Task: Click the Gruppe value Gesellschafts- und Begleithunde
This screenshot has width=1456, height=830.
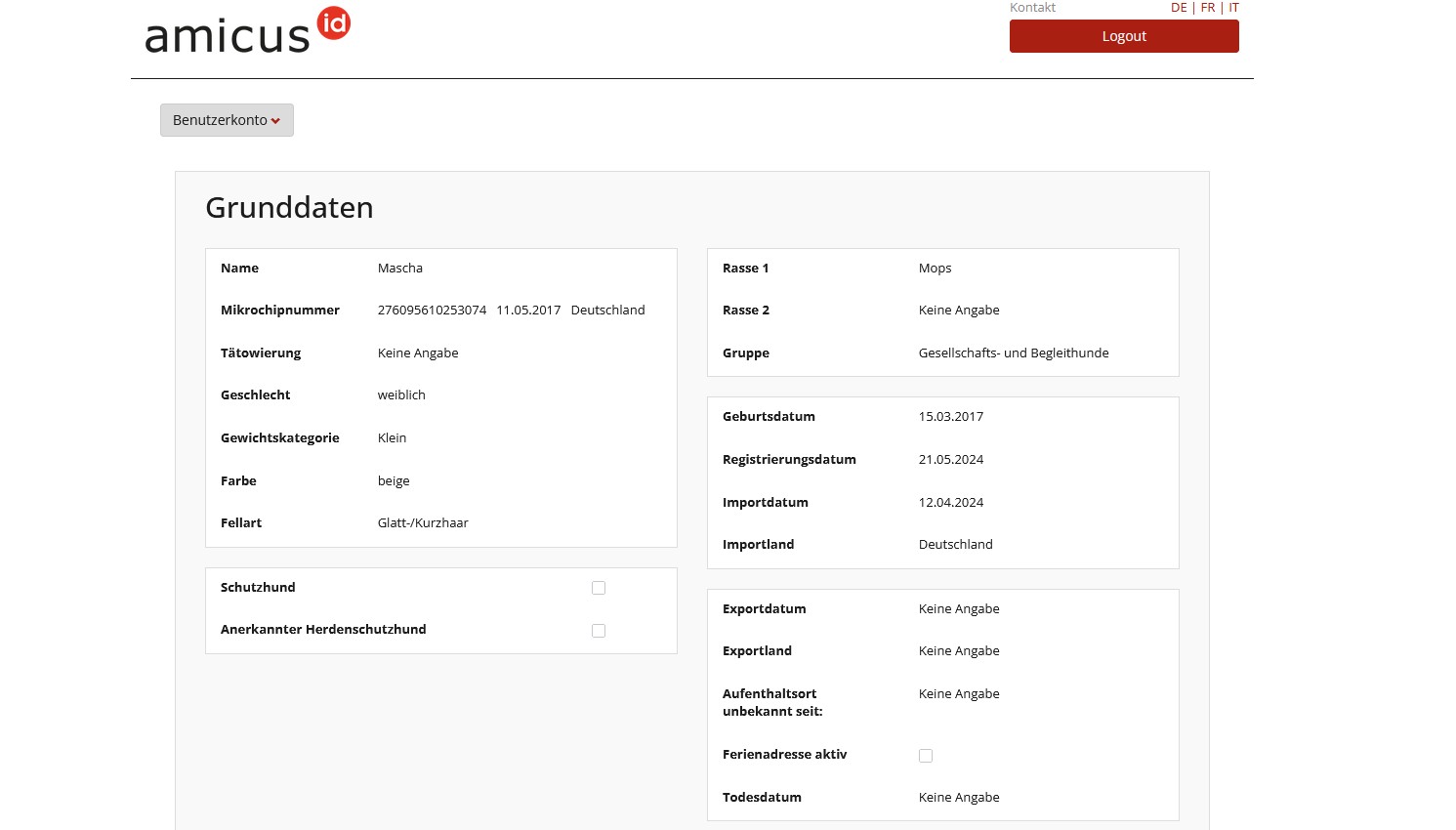Action: point(1013,353)
